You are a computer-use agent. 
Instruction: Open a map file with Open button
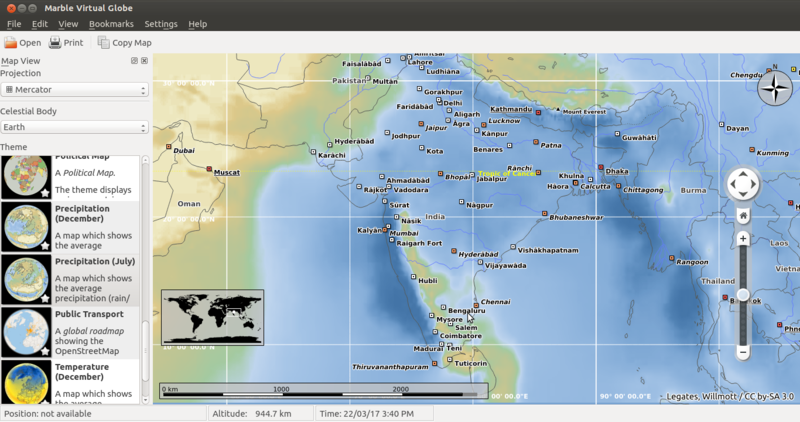(22, 43)
